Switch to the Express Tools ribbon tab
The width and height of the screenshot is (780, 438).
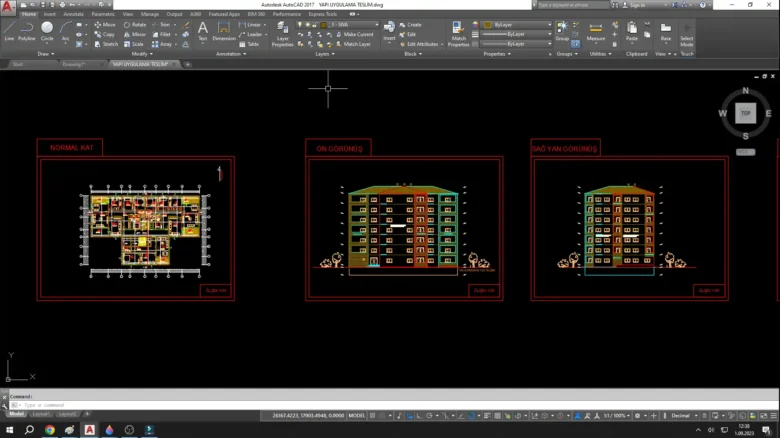click(322, 14)
